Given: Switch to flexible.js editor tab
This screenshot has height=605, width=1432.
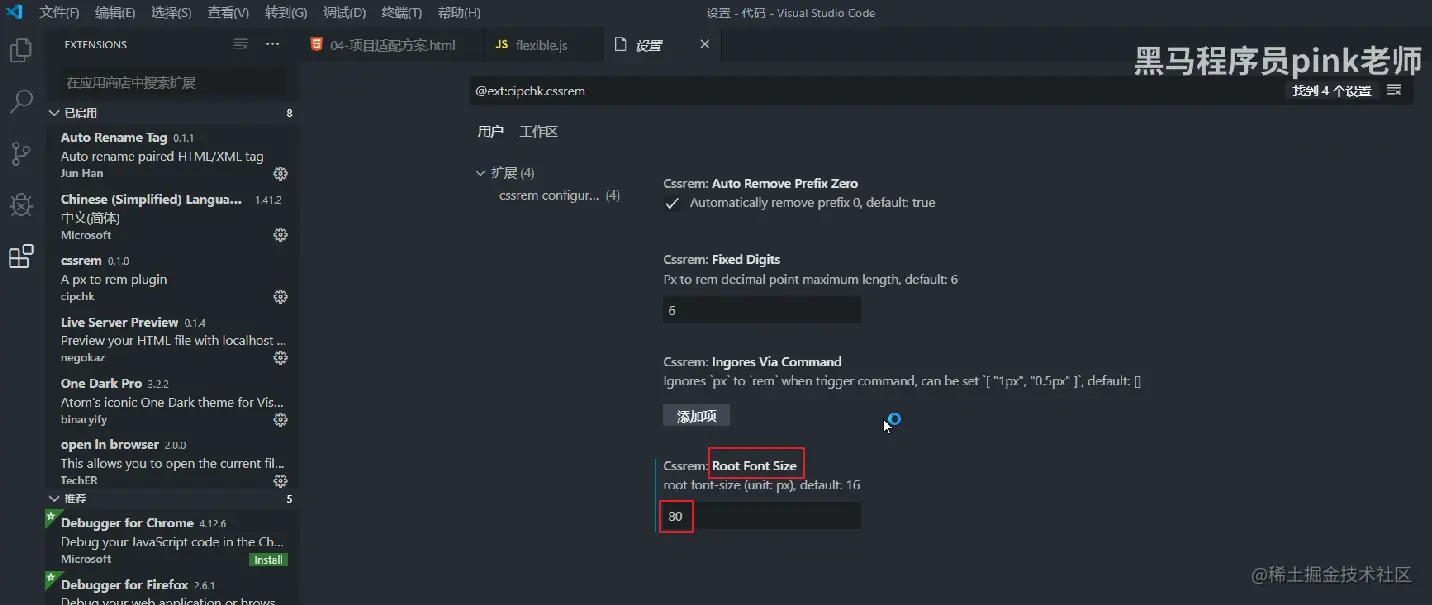Looking at the screenshot, I should click(x=543, y=45).
